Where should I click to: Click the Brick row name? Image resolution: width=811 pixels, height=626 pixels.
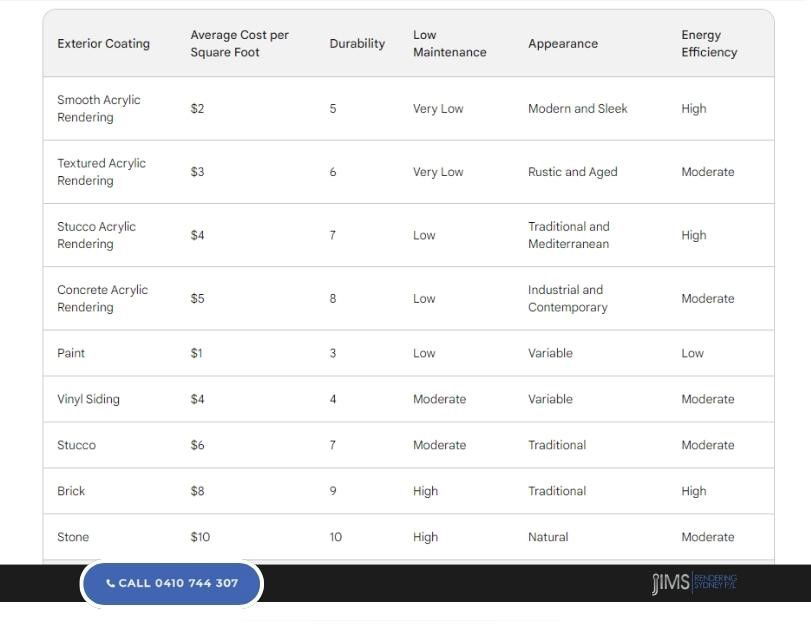[x=71, y=491]
